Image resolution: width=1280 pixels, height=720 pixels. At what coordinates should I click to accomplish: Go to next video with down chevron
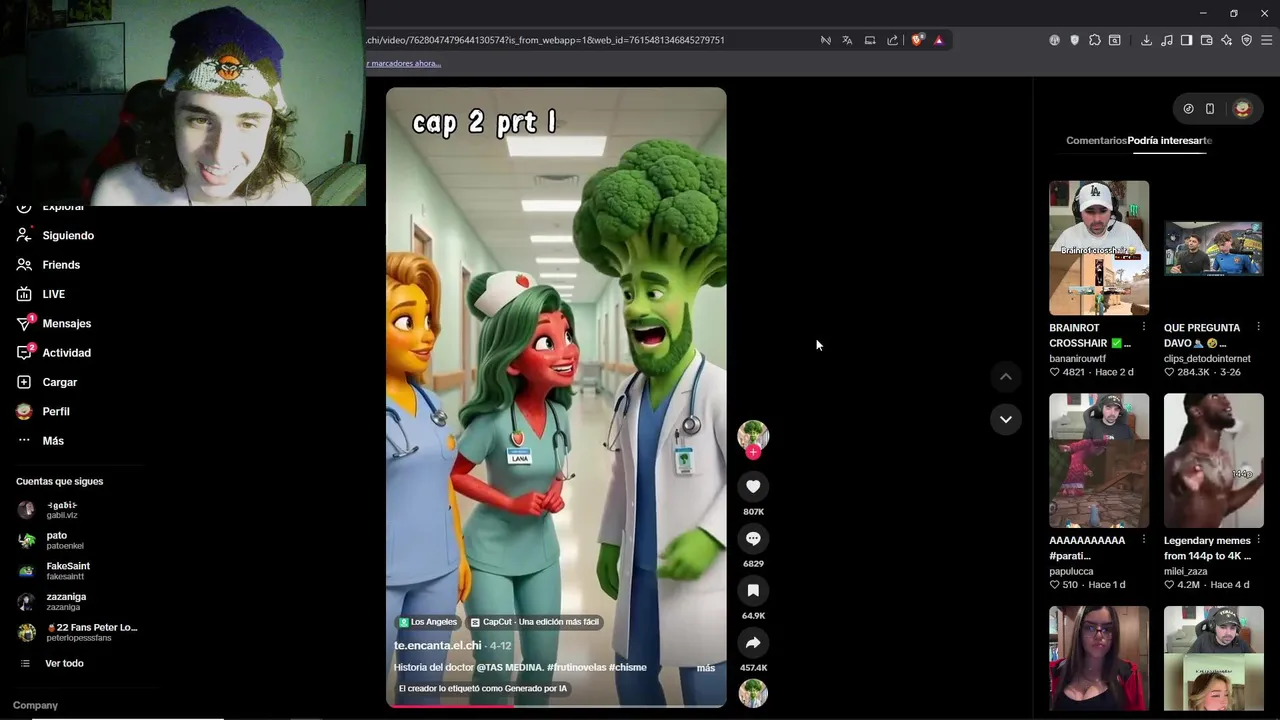point(1006,419)
